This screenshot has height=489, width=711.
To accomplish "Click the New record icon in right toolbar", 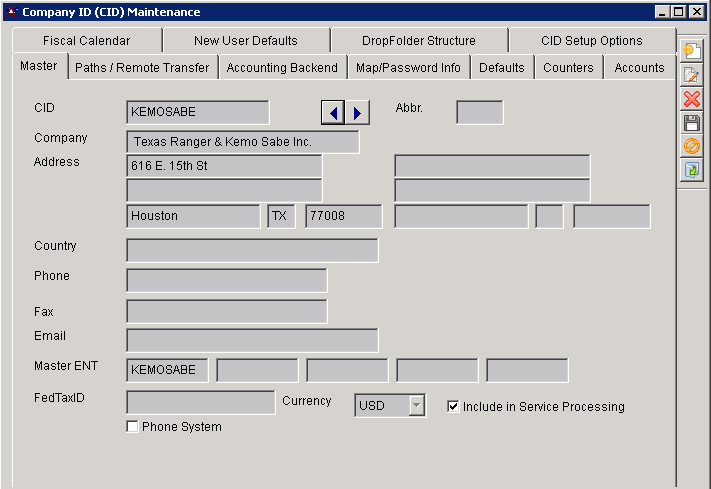I will pyautogui.click(x=692, y=52).
